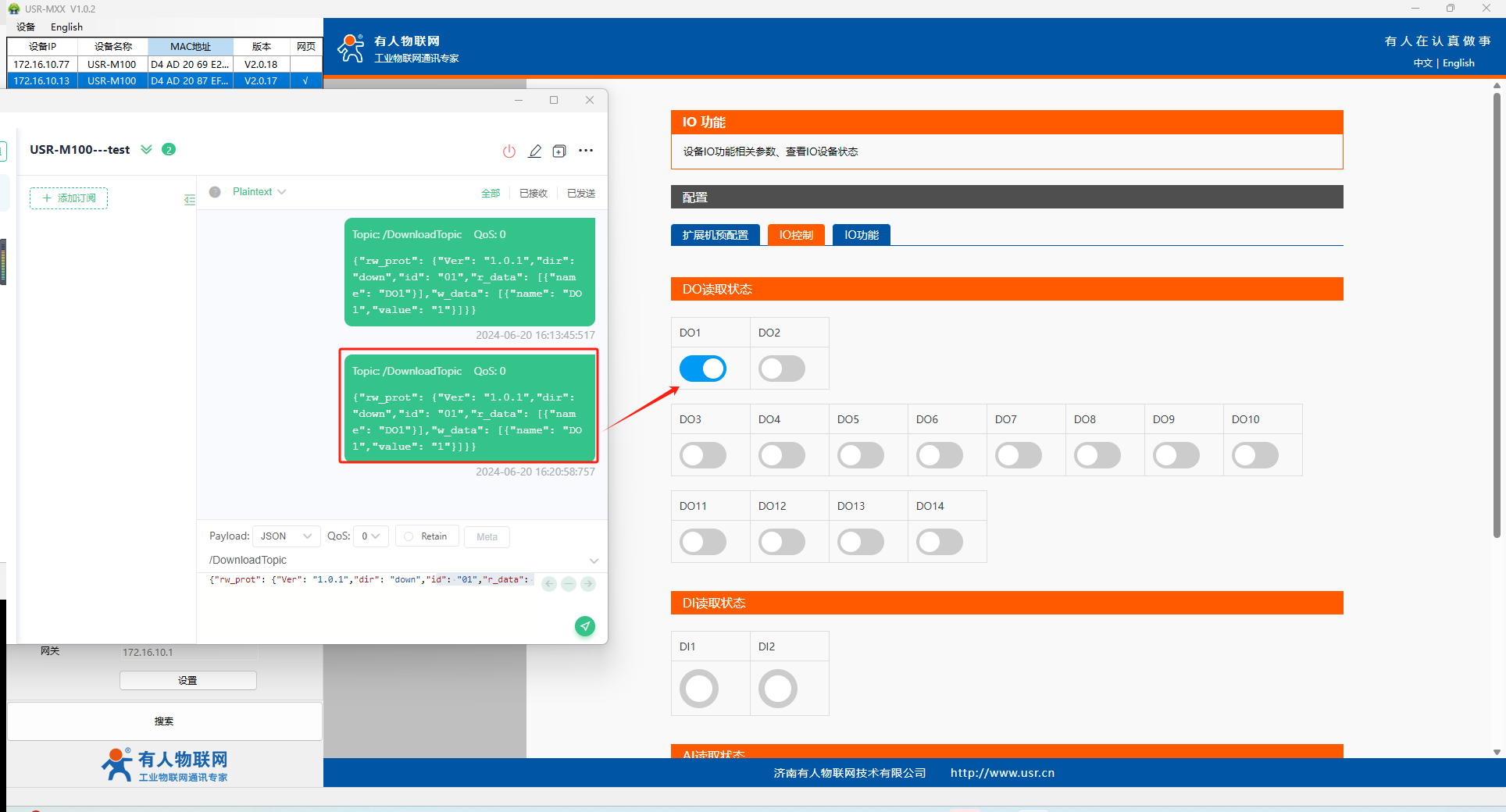The height and width of the screenshot is (812, 1506).
Task: Turn on the DO7 toggle switch
Action: coord(1018,455)
